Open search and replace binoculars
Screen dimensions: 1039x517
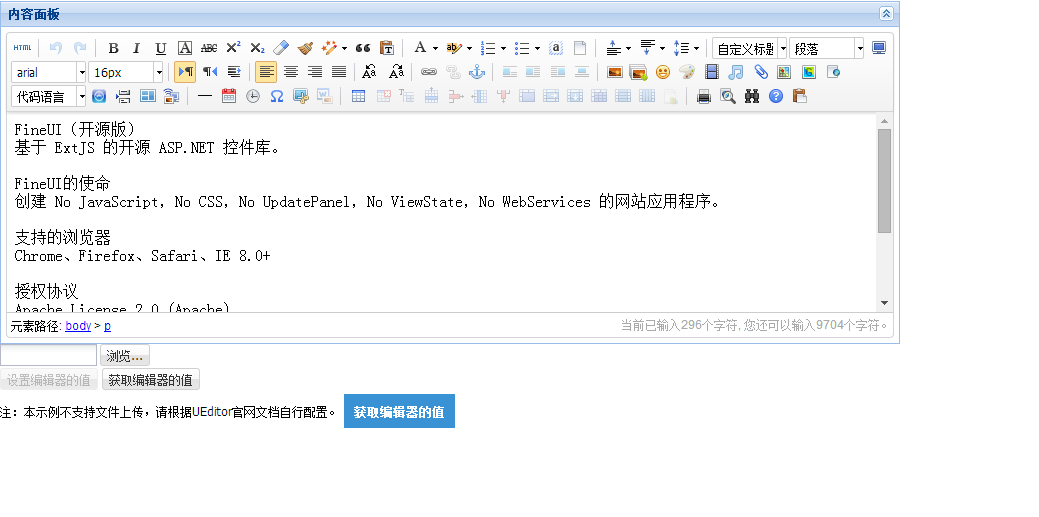click(x=751, y=96)
